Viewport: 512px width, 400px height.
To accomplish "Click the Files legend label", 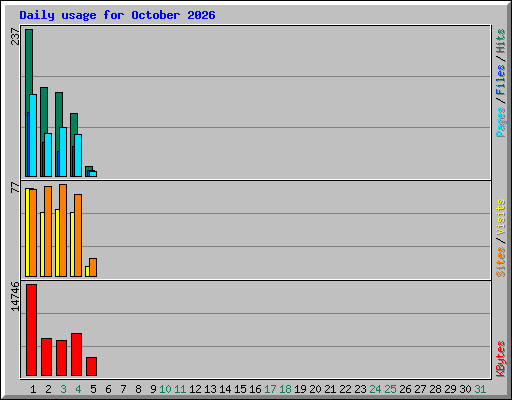I will pos(500,80).
